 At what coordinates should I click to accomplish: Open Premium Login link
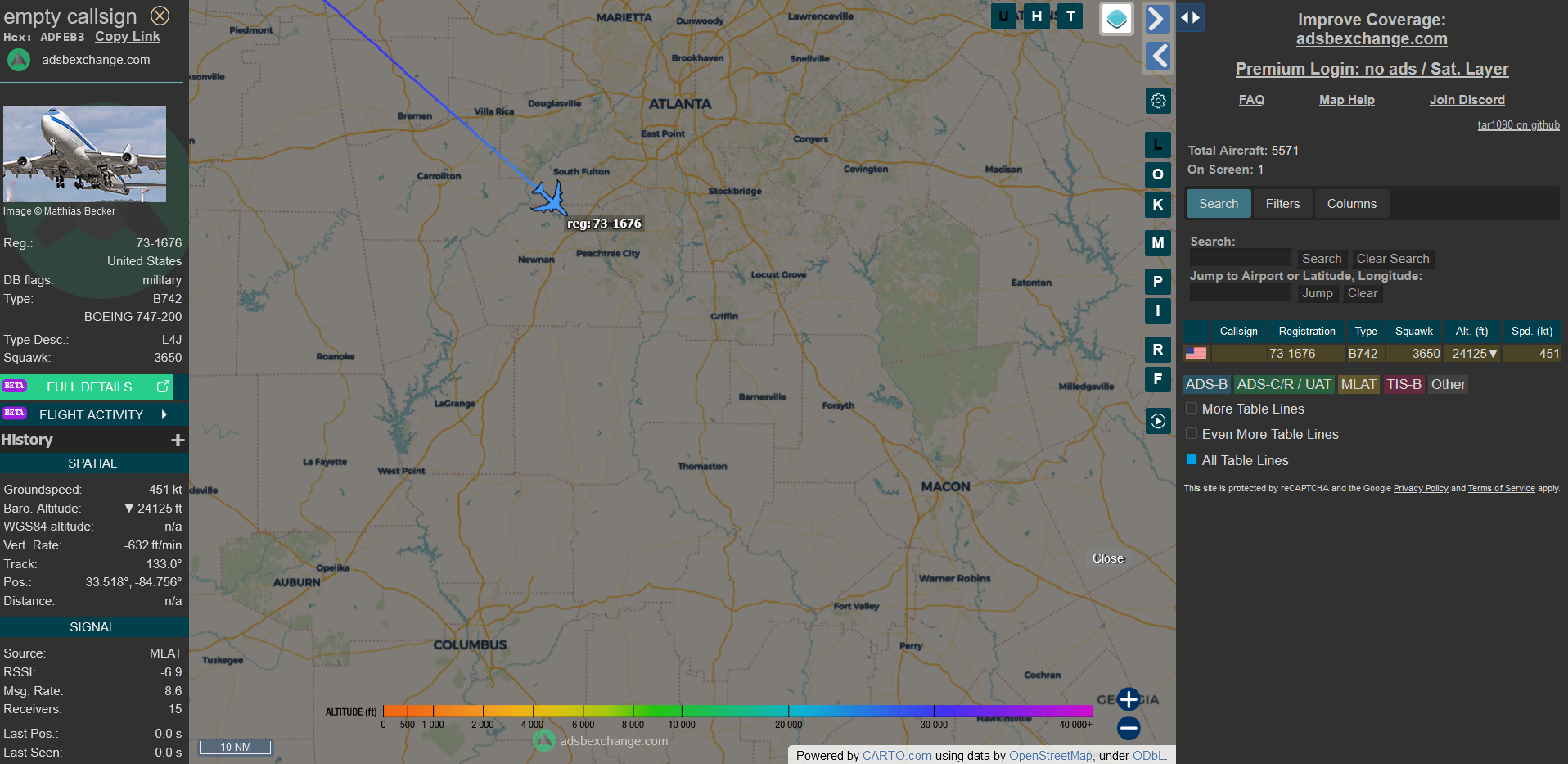point(1372,69)
